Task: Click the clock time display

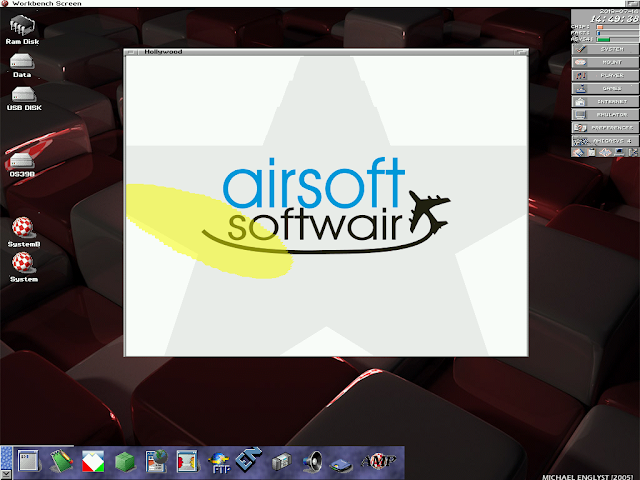Action: pos(614,19)
